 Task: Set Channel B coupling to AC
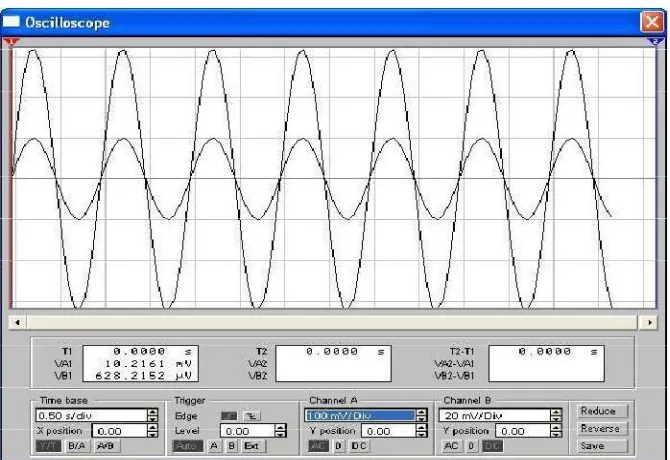452,446
